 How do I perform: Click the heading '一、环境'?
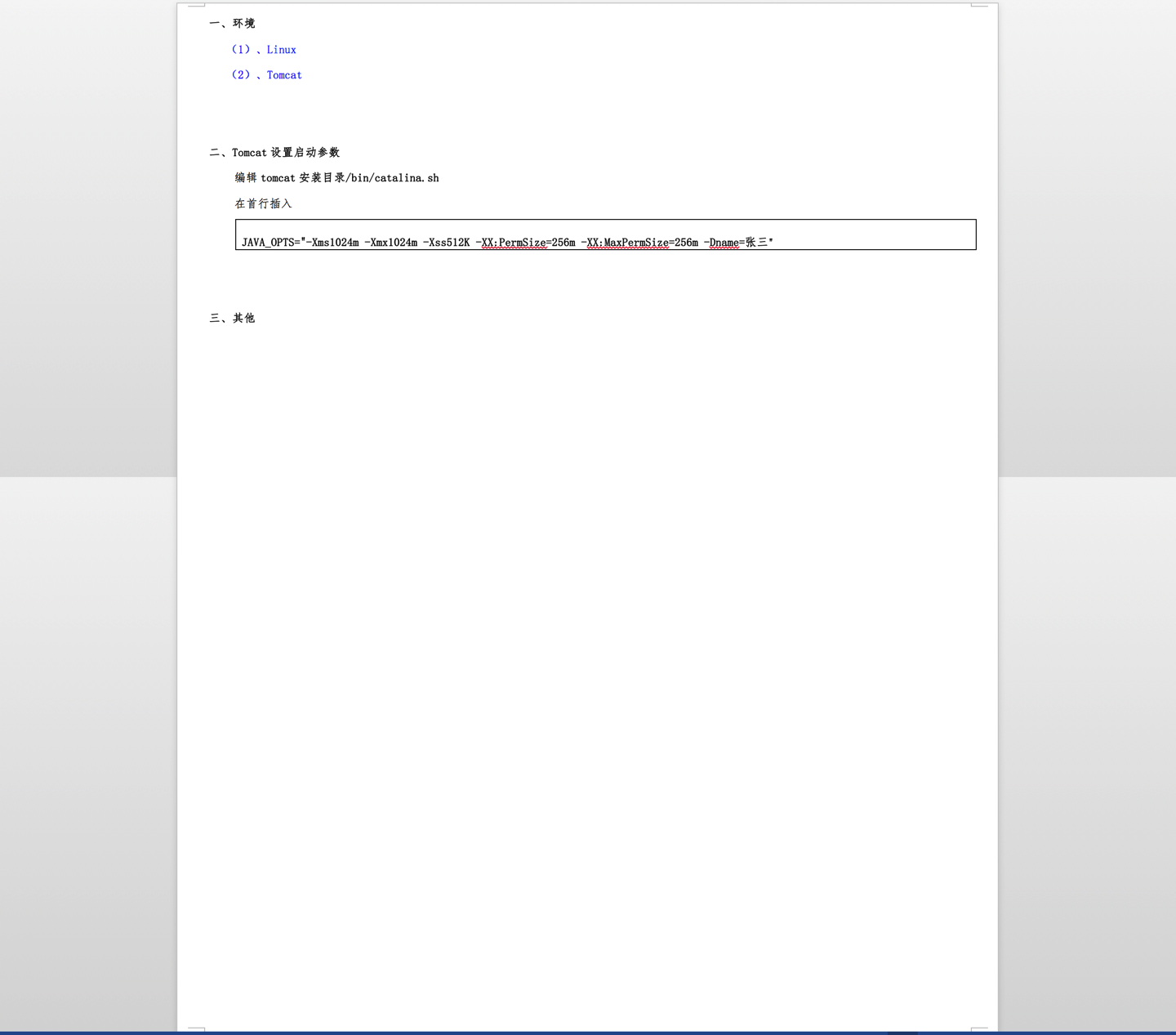point(232,24)
